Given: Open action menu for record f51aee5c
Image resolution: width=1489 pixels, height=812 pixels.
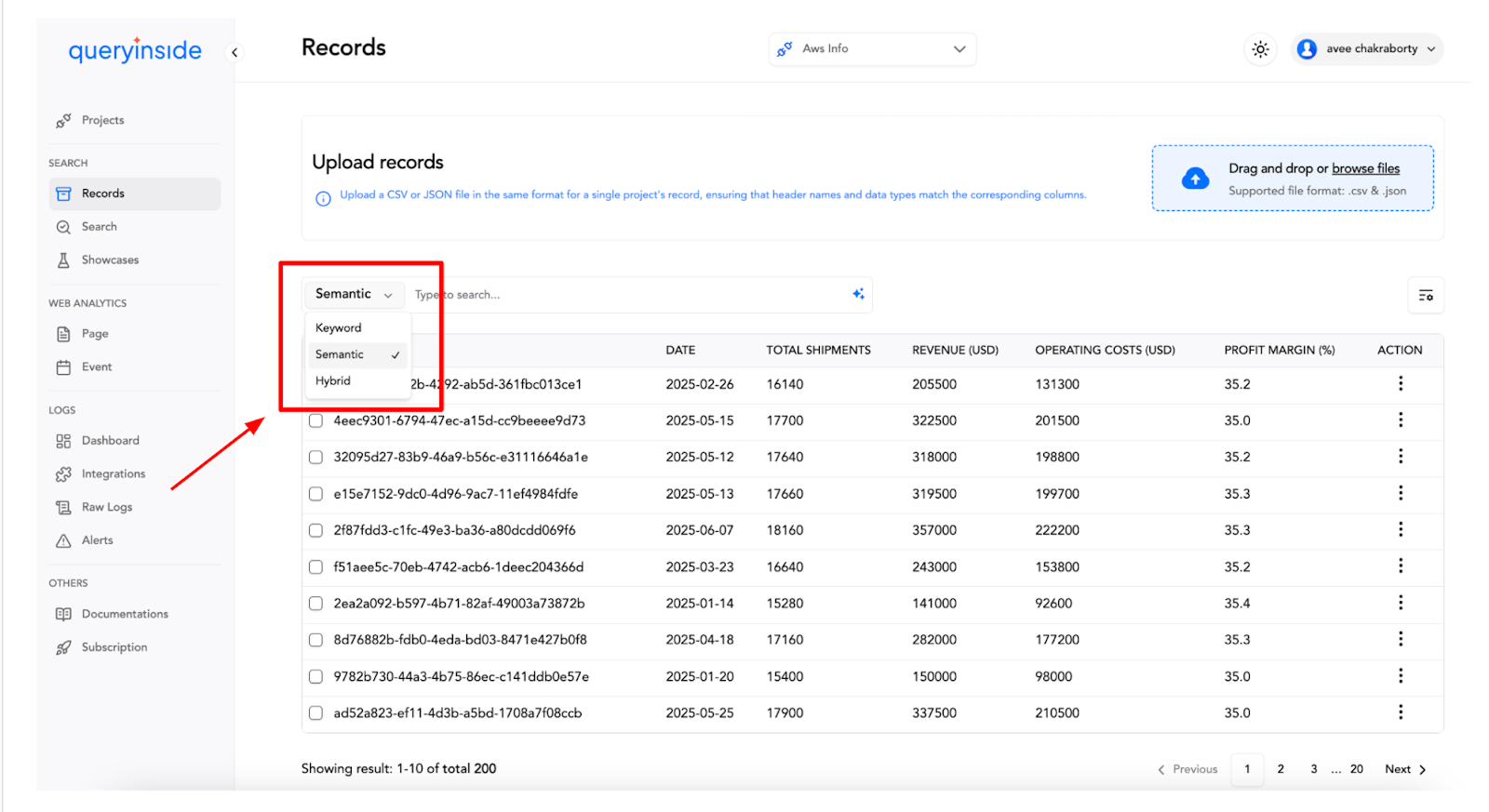Looking at the screenshot, I should (1400, 566).
